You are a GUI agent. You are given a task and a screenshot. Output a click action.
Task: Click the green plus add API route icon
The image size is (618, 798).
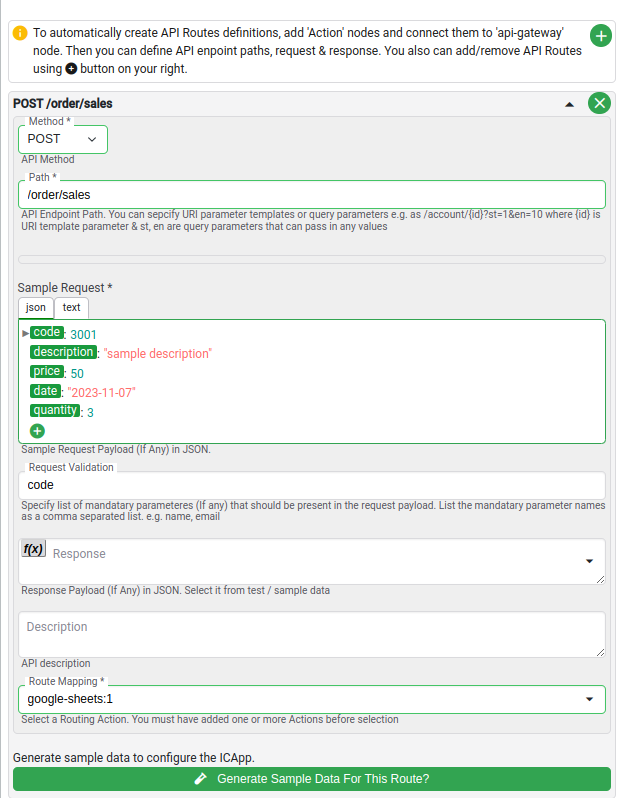tap(601, 36)
